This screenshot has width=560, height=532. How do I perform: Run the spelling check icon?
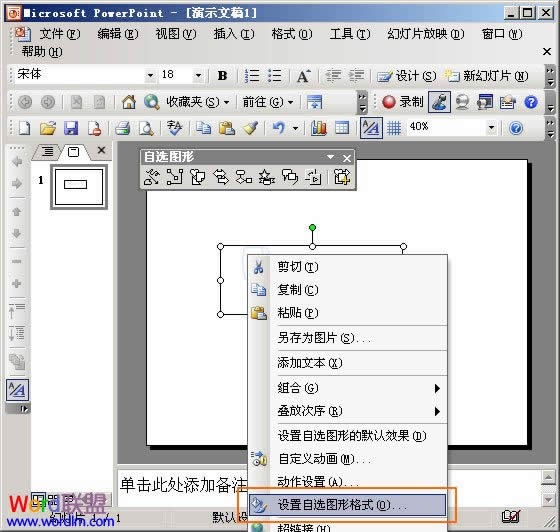tap(174, 128)
